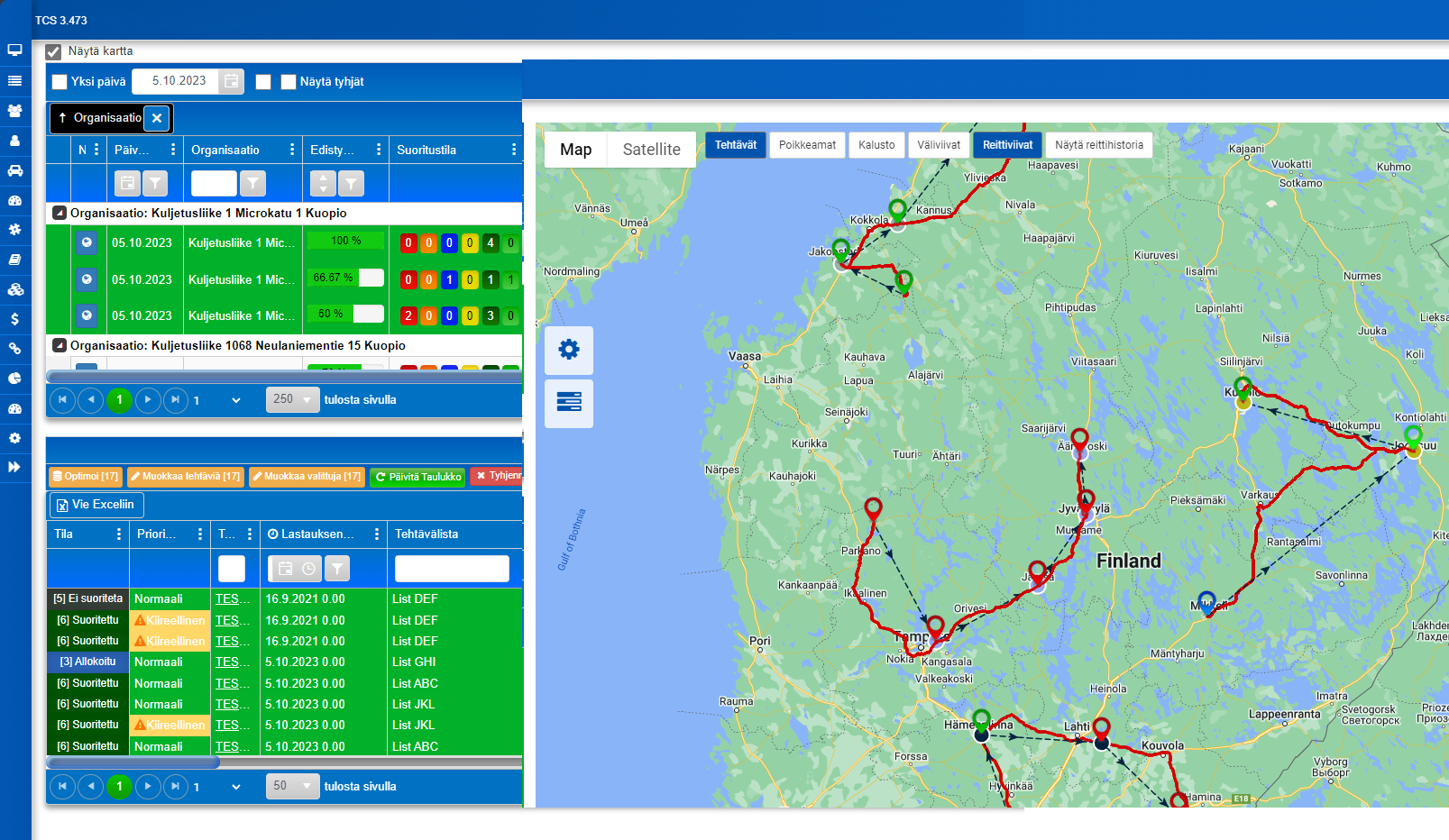
Task: Open calendar picker next to 5.10.2023 date
Action: [x=232, y=81]
